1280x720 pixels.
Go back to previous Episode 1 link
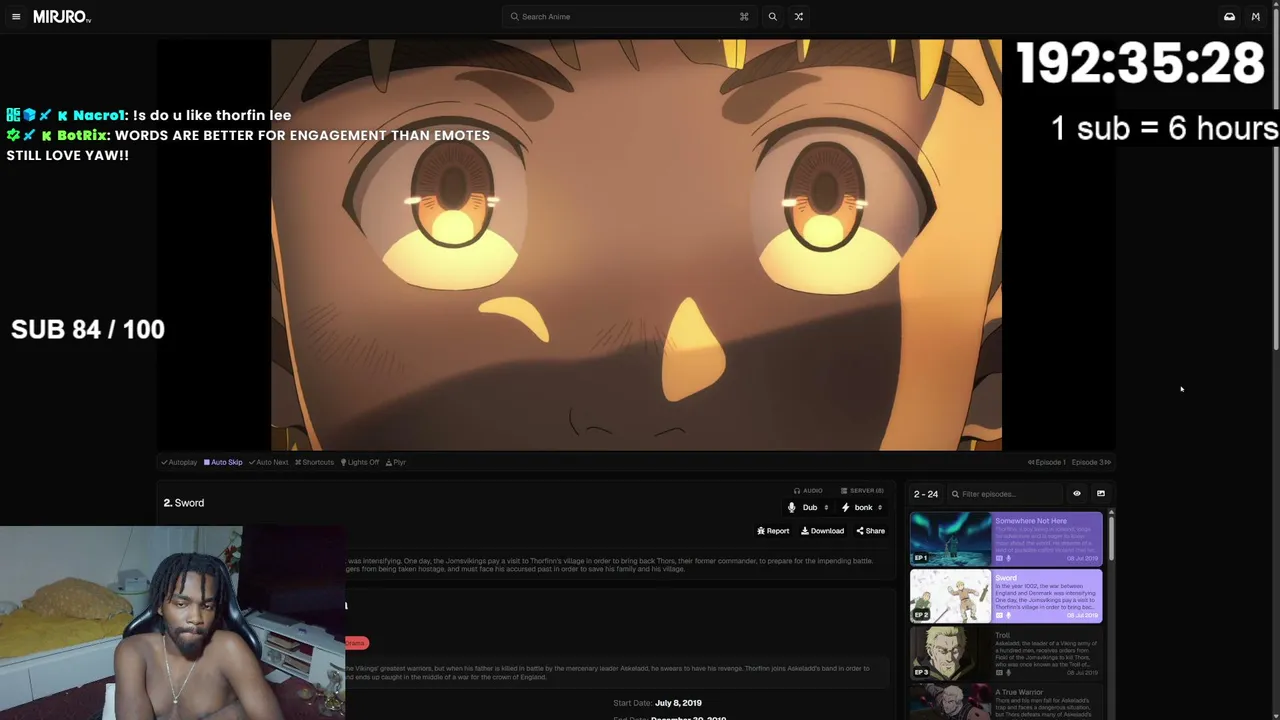click(1047, 462)
